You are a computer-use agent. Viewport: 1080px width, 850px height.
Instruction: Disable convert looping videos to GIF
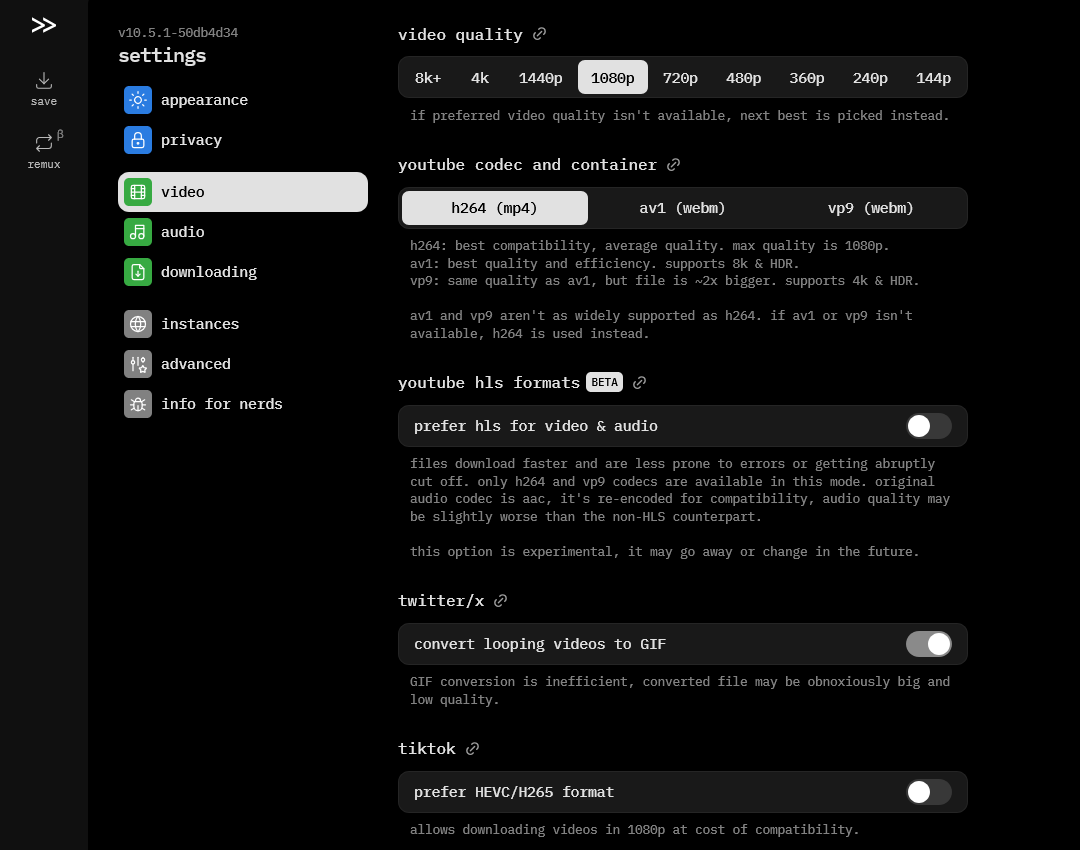click(x=928, y=644)
